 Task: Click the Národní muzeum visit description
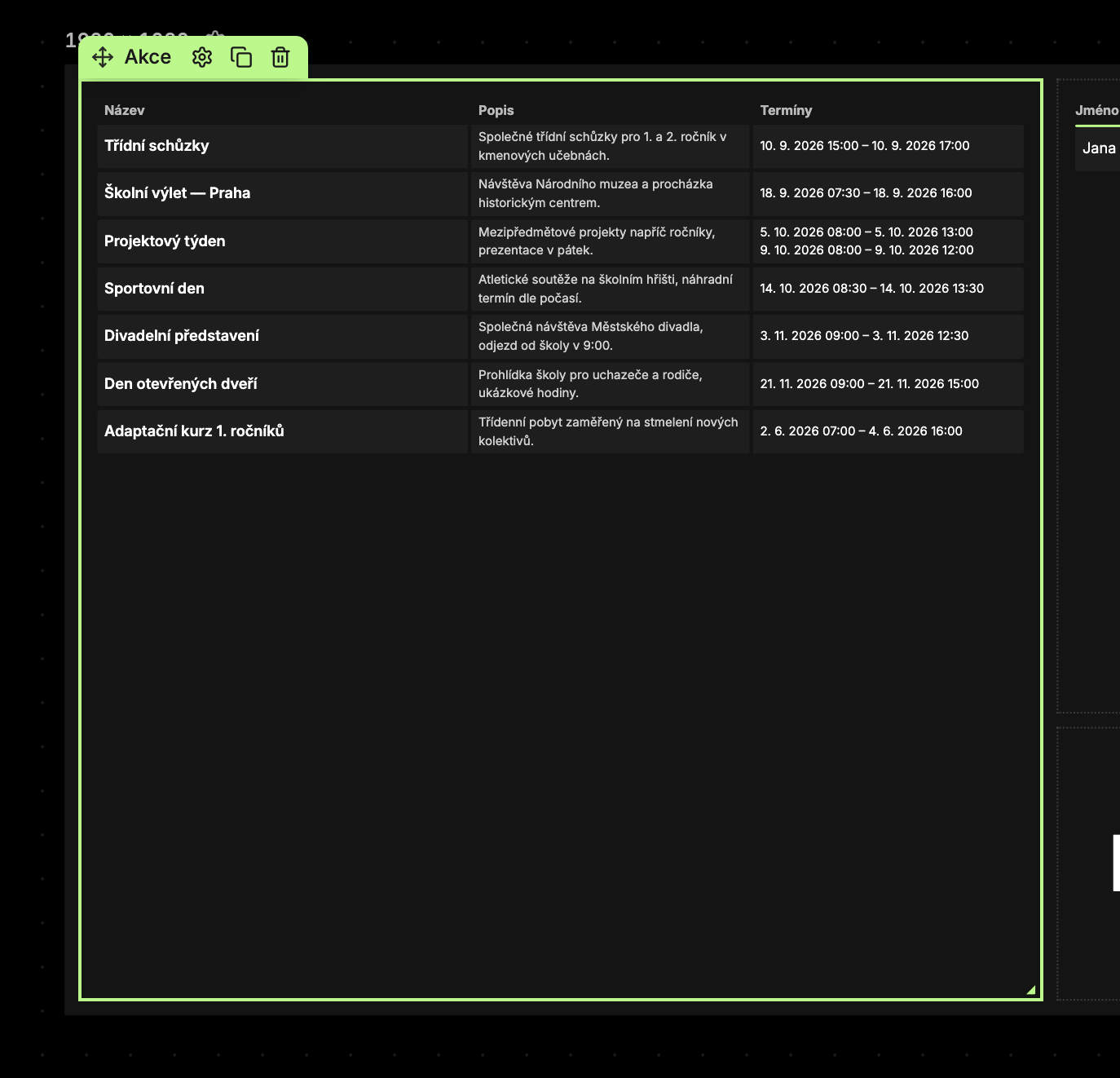(610, 193)
